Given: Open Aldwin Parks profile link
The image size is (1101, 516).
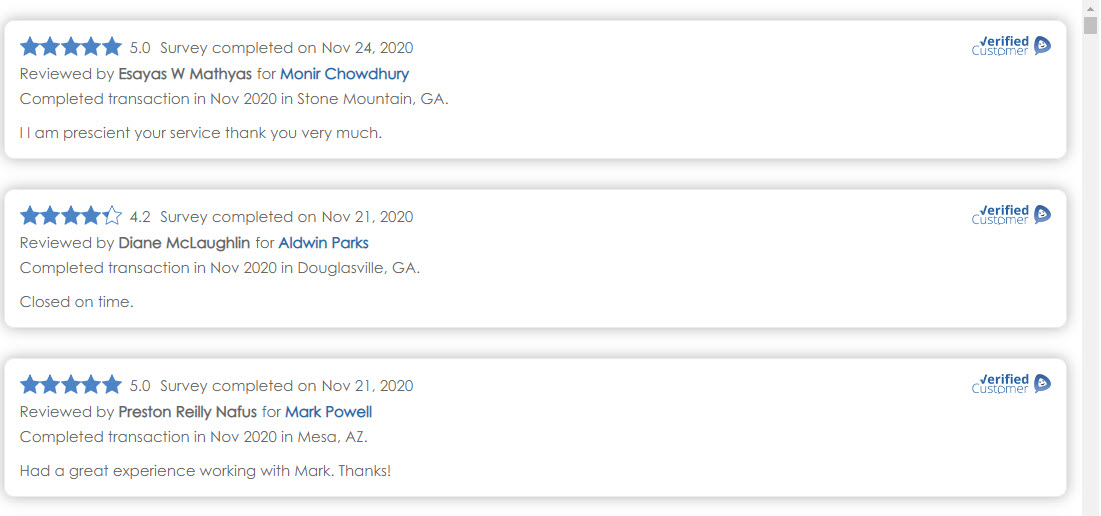Looking at the screenshot, I should [x=323, y=243].
